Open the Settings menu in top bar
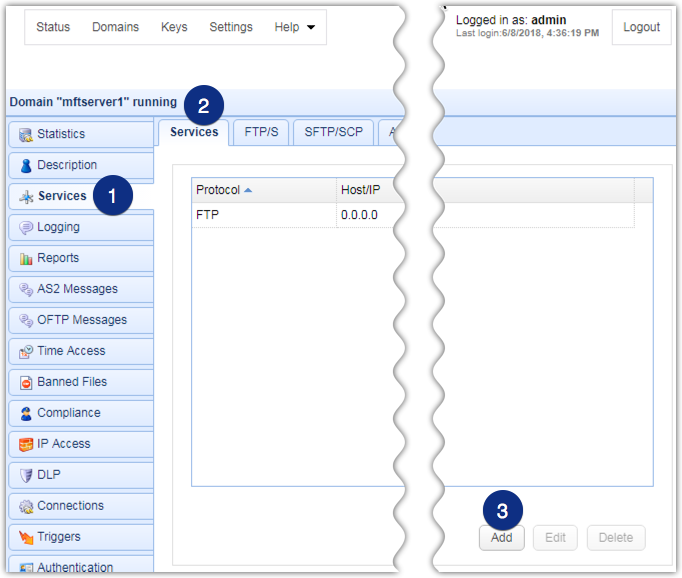Screen dimensions: 682x578 tap(231, 27)
